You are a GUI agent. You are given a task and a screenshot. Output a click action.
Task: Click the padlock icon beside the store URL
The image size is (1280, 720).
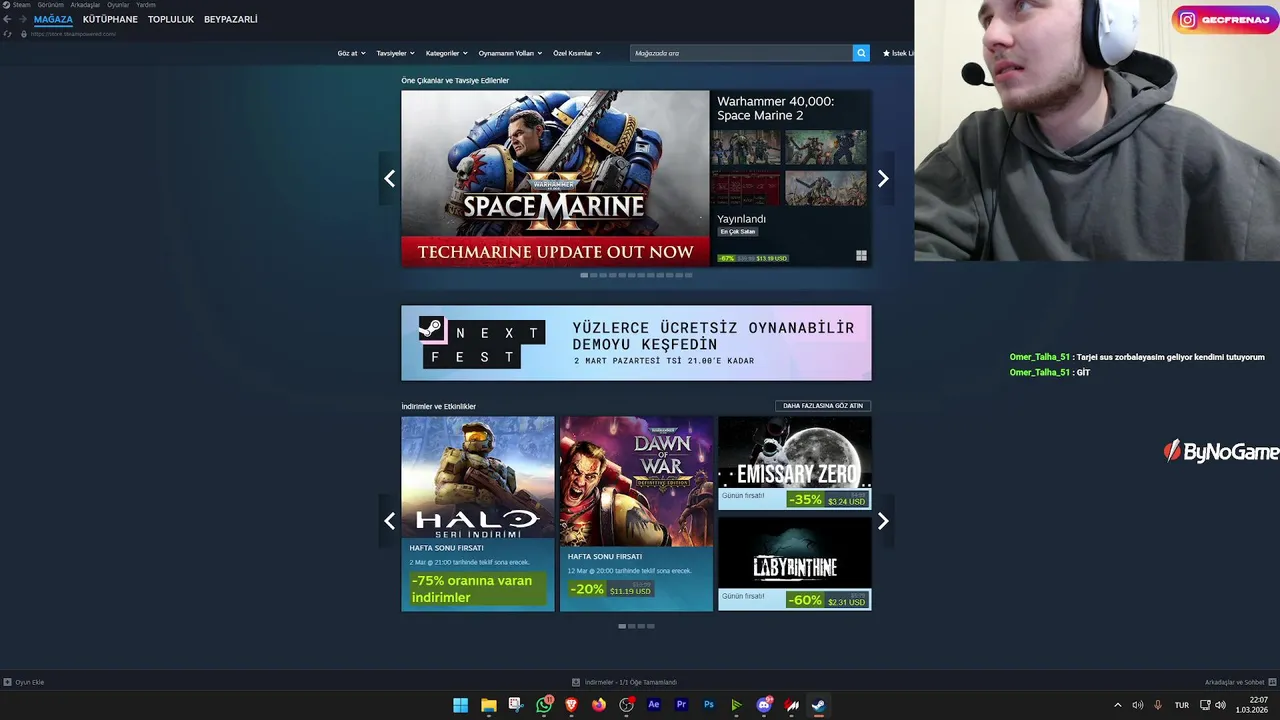[x=23, y=34]
